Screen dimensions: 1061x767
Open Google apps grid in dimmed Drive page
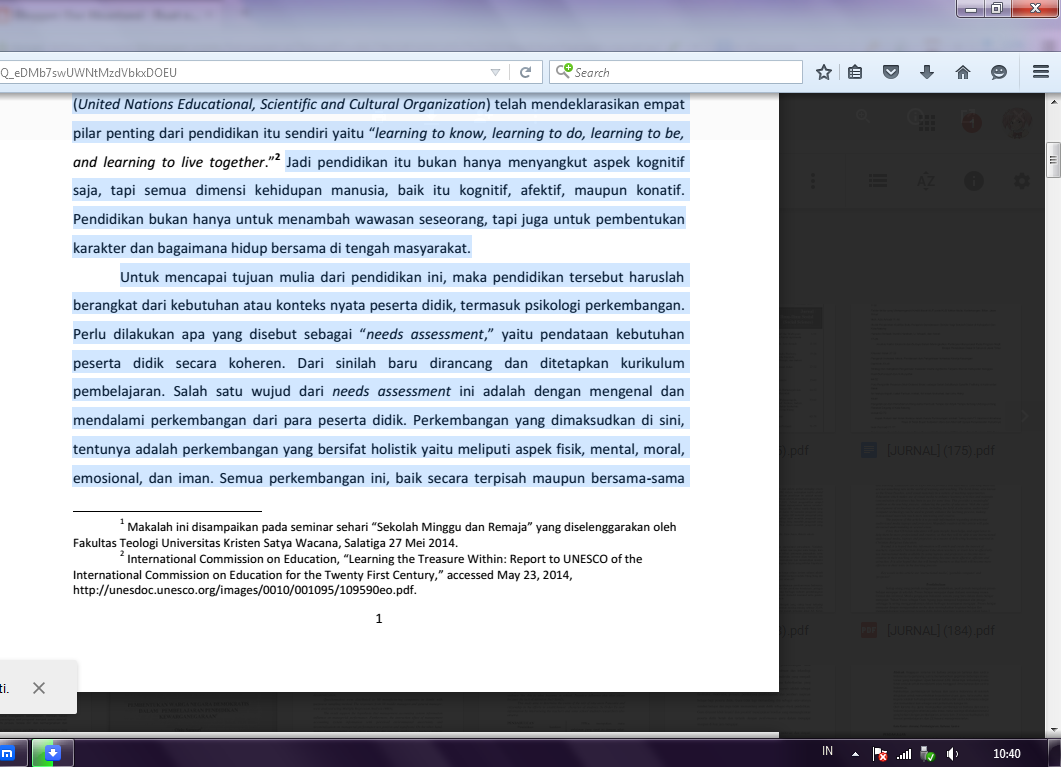926,122
